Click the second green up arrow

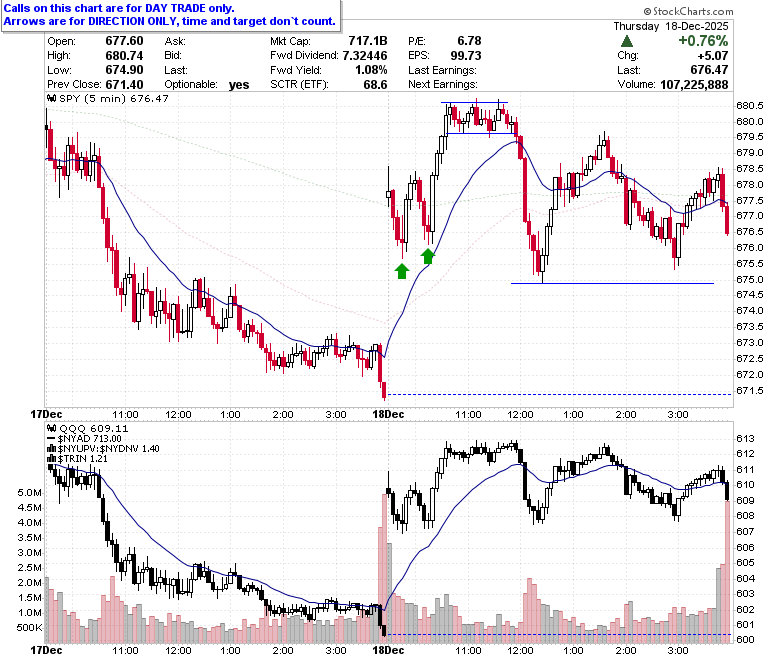point(428,257)
